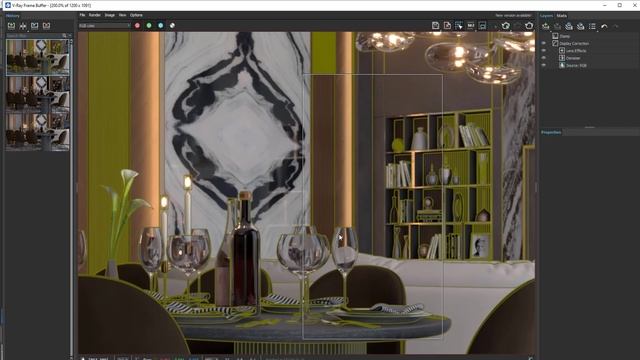Select the Source: RGB layer
Image resolution: width=640 pixels, height=360 pixels.
point(576,65)
